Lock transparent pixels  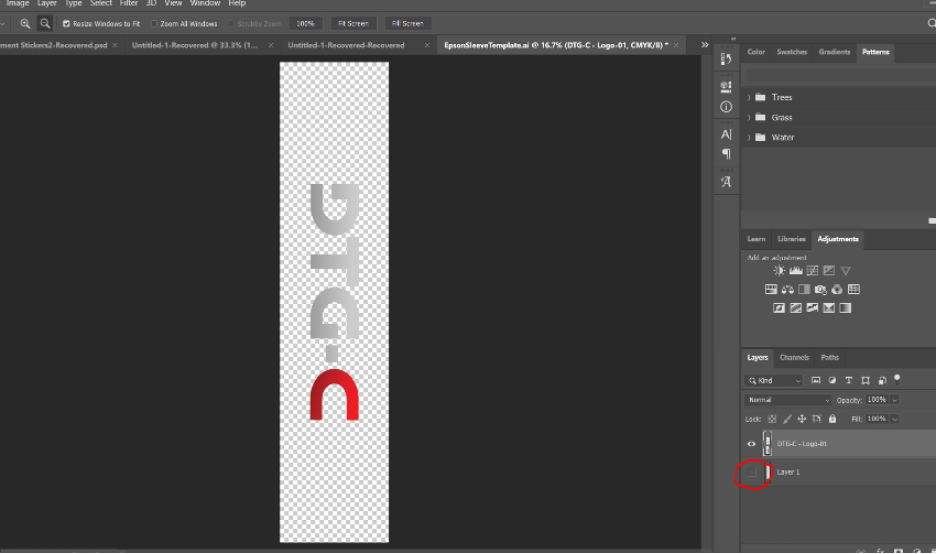[x=772, y=419]
